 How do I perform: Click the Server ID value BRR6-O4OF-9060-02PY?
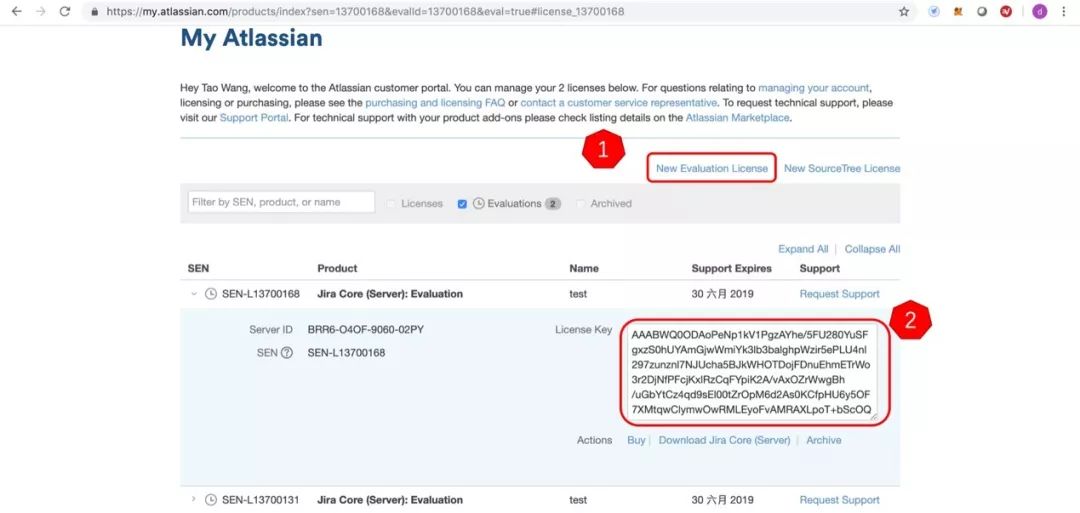point(366,330)
